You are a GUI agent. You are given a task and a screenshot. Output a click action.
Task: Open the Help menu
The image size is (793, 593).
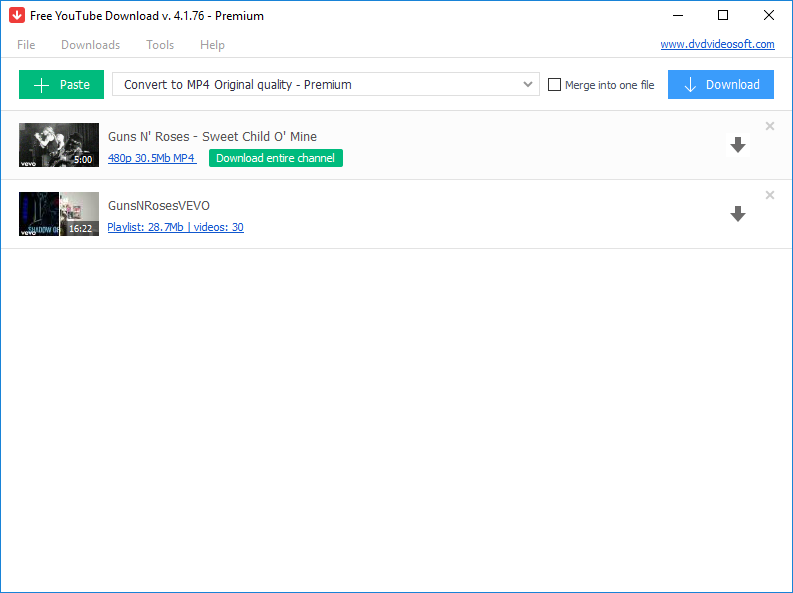(x=212, y=45)
